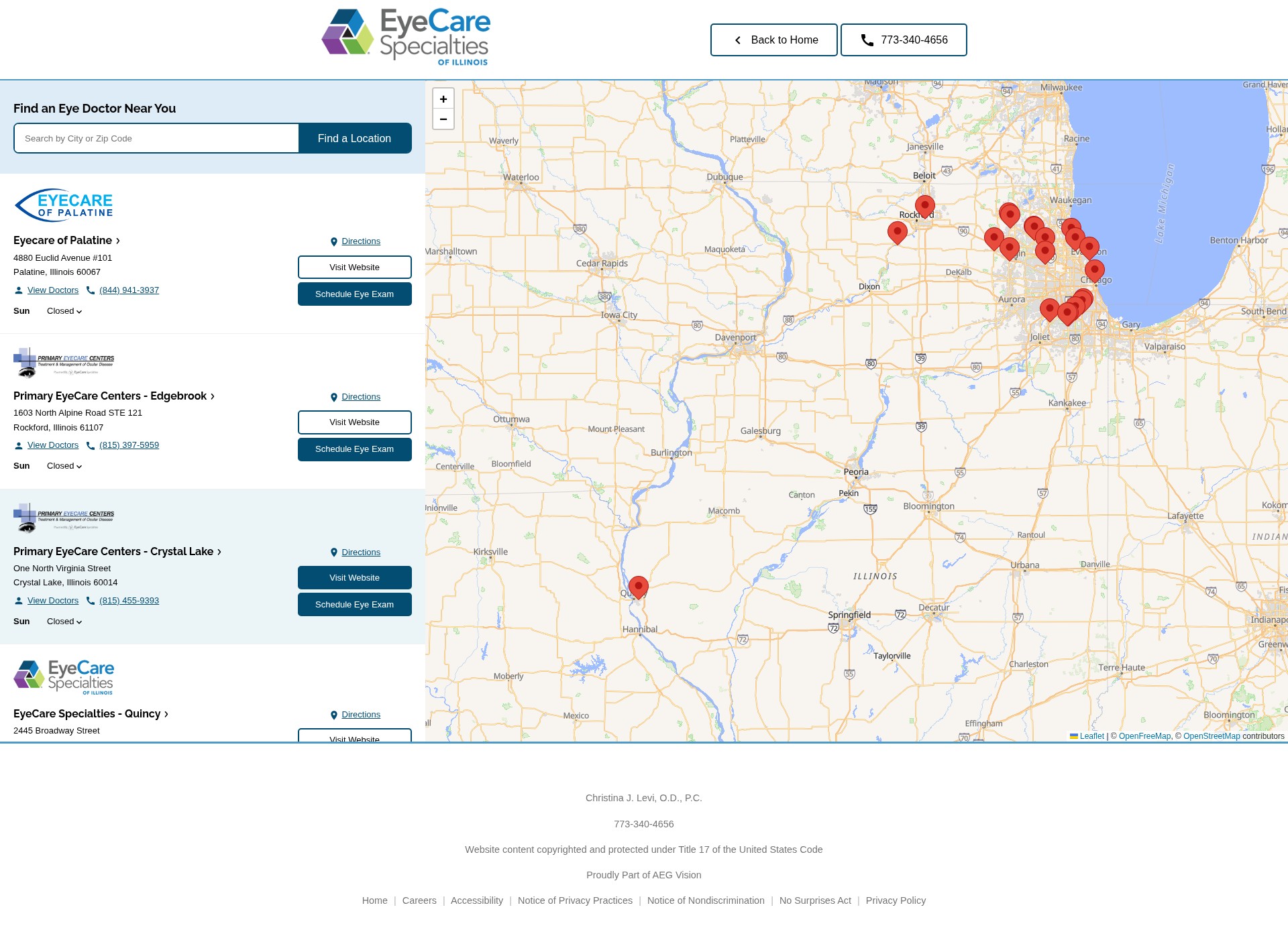The width and height of the screenshot is (1288, 936).
Task: Click the Eyecare of Palatine logo
Action: [64, 205]
